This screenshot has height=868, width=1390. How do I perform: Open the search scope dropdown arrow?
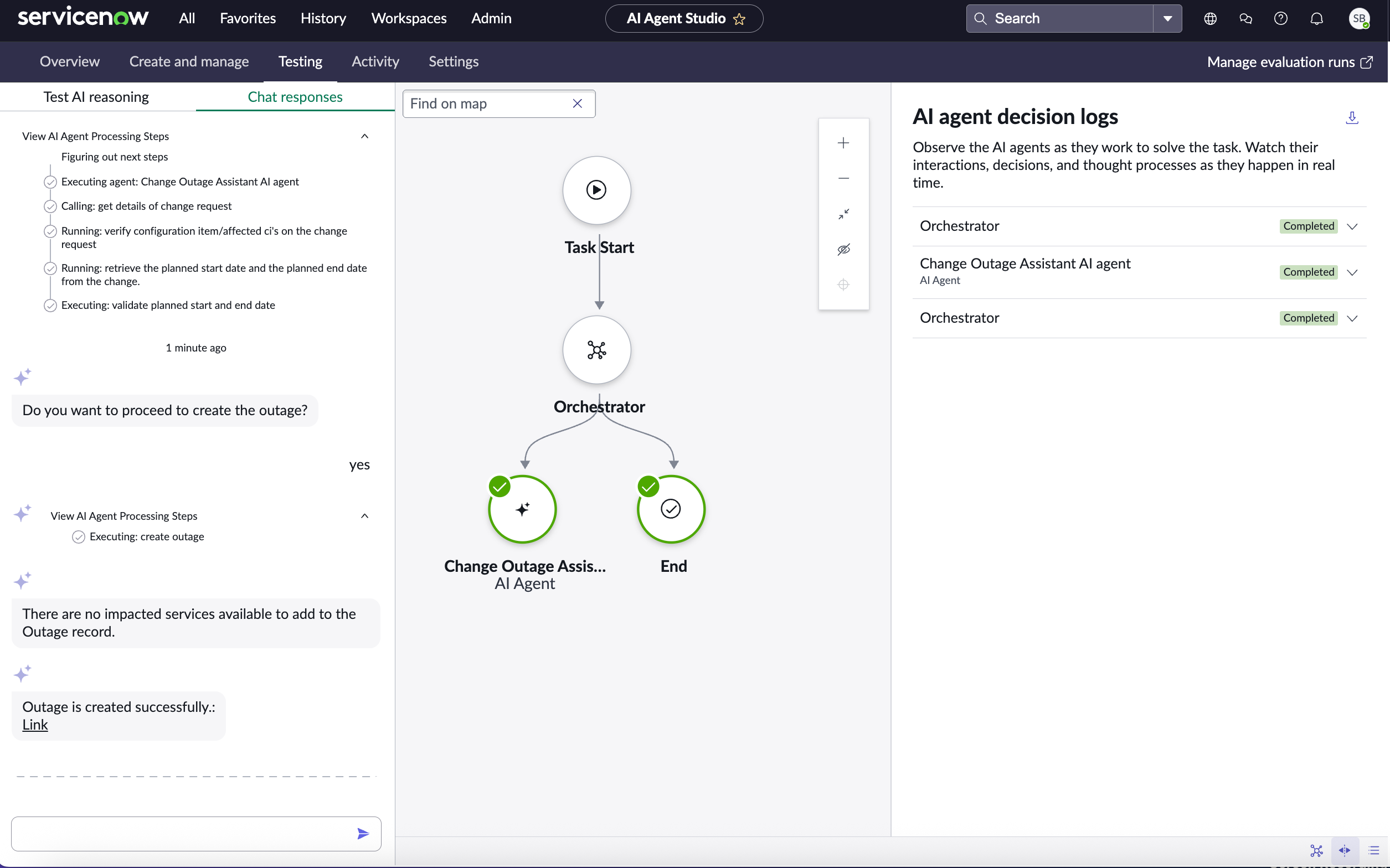(1167, 18)
